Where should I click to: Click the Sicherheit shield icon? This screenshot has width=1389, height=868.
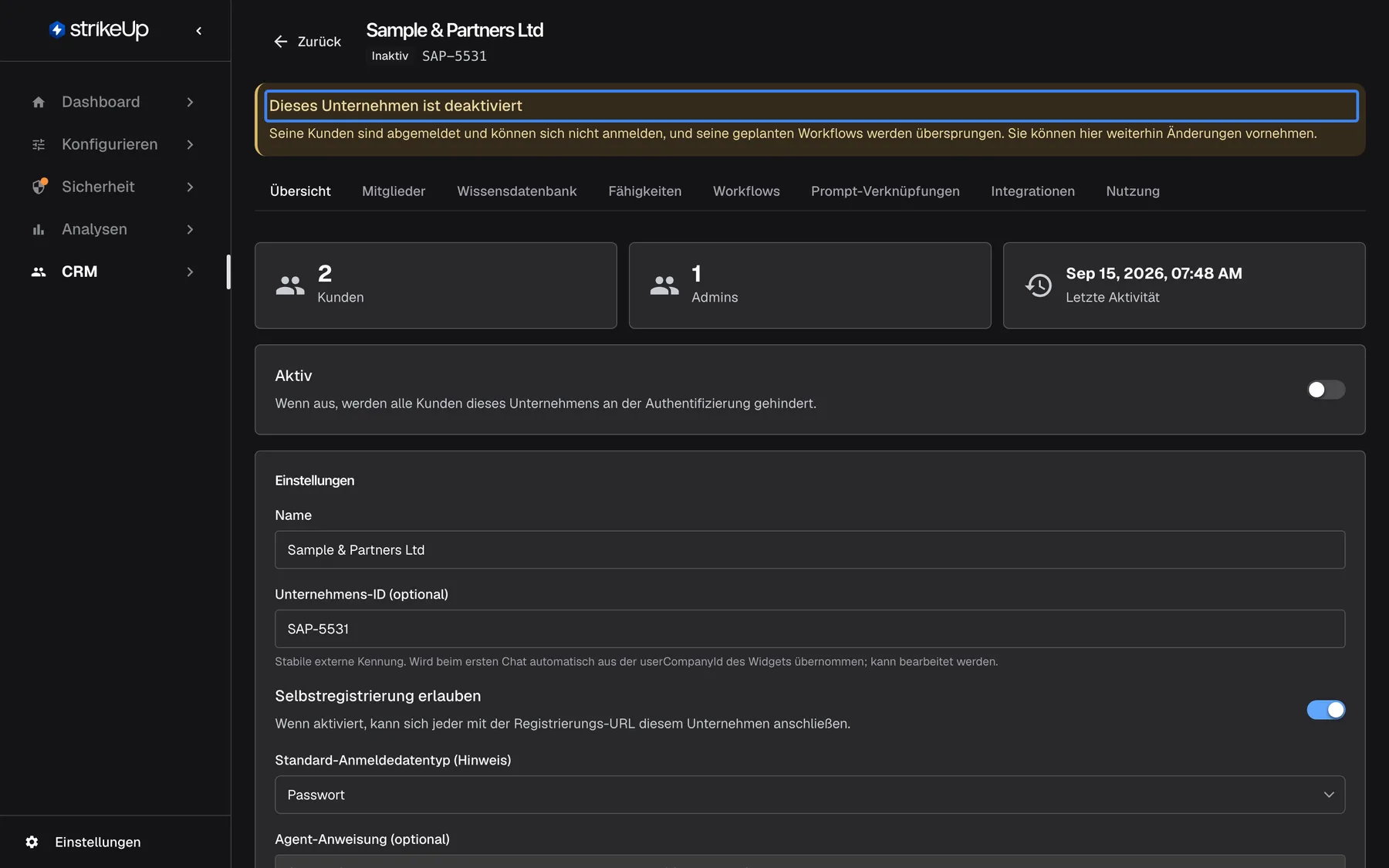pos(39,187)
